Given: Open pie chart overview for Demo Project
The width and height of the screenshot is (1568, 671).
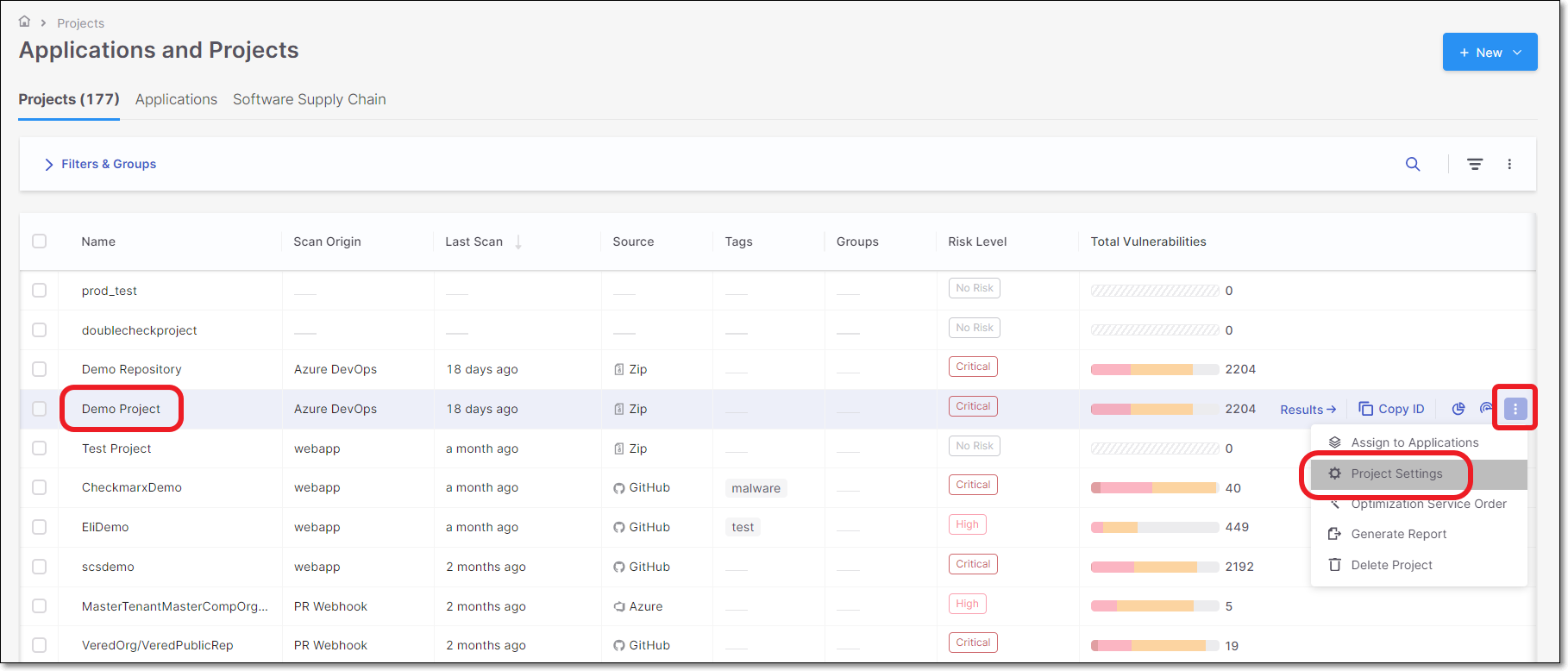Looking at the screenshot, I should tap(1458, 409).
